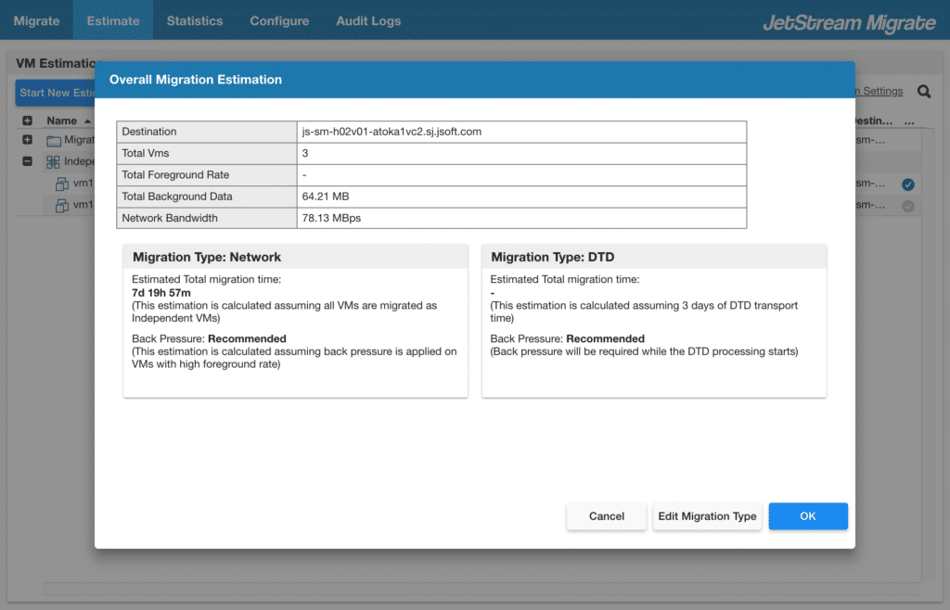The image size is (950, 610).
Task: Click the folder icon of Migrat... row
Action: click(x=54, y=141)
